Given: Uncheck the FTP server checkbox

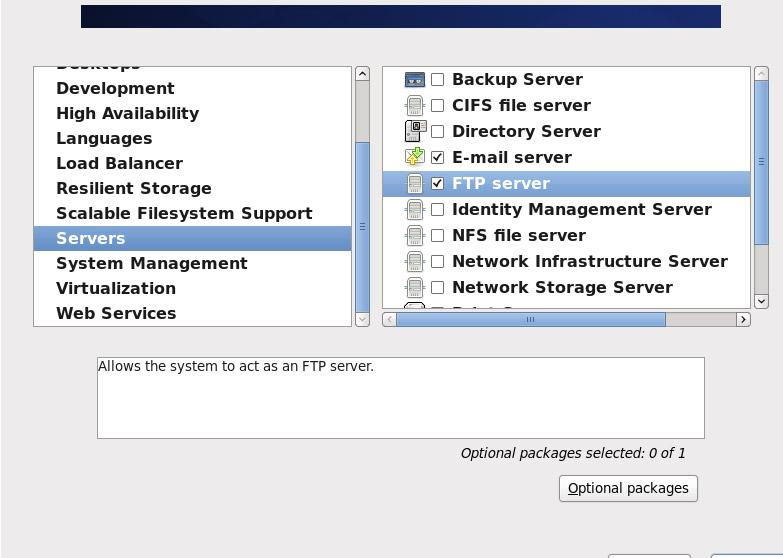Looking at the screenshot, I should click(437, 183).
